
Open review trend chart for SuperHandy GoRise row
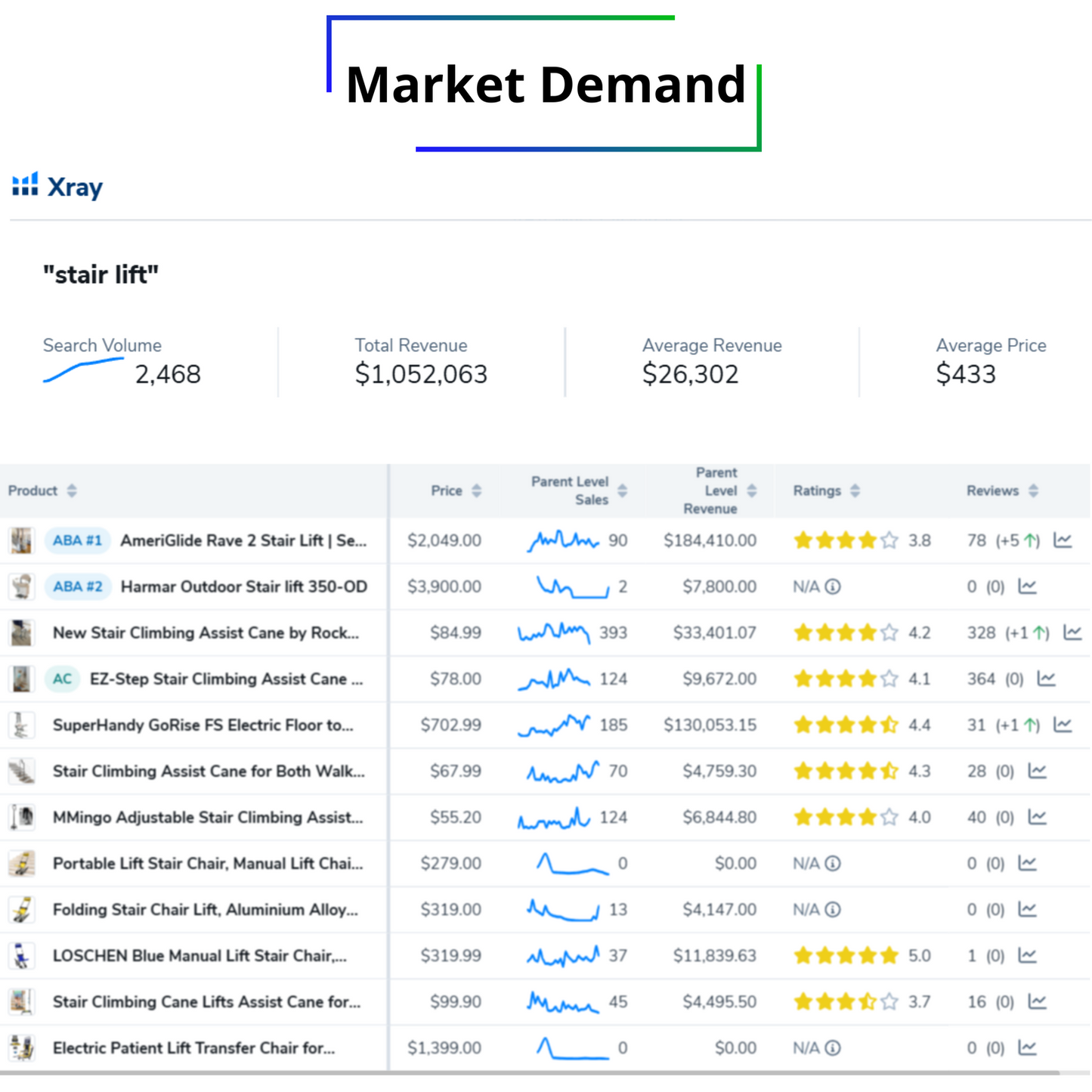[1063, 725]
